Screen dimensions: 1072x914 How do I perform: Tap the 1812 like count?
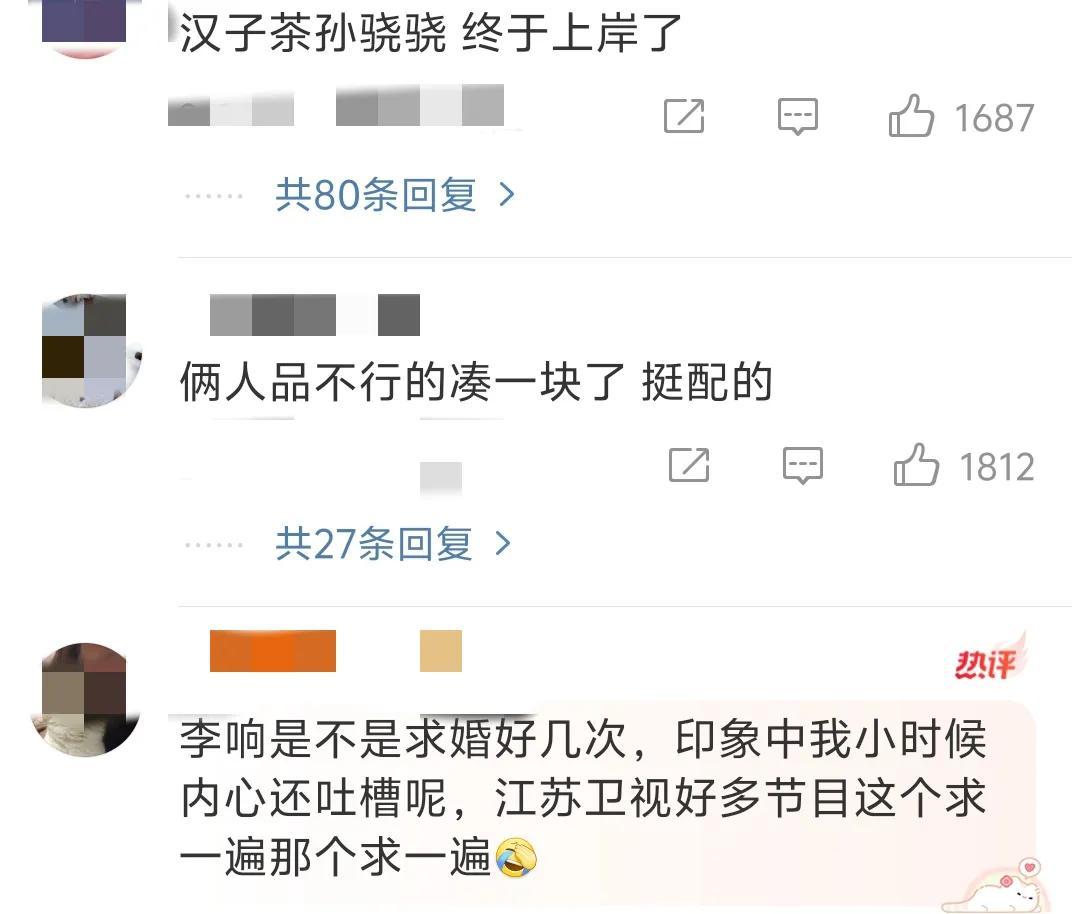(997, 467)
